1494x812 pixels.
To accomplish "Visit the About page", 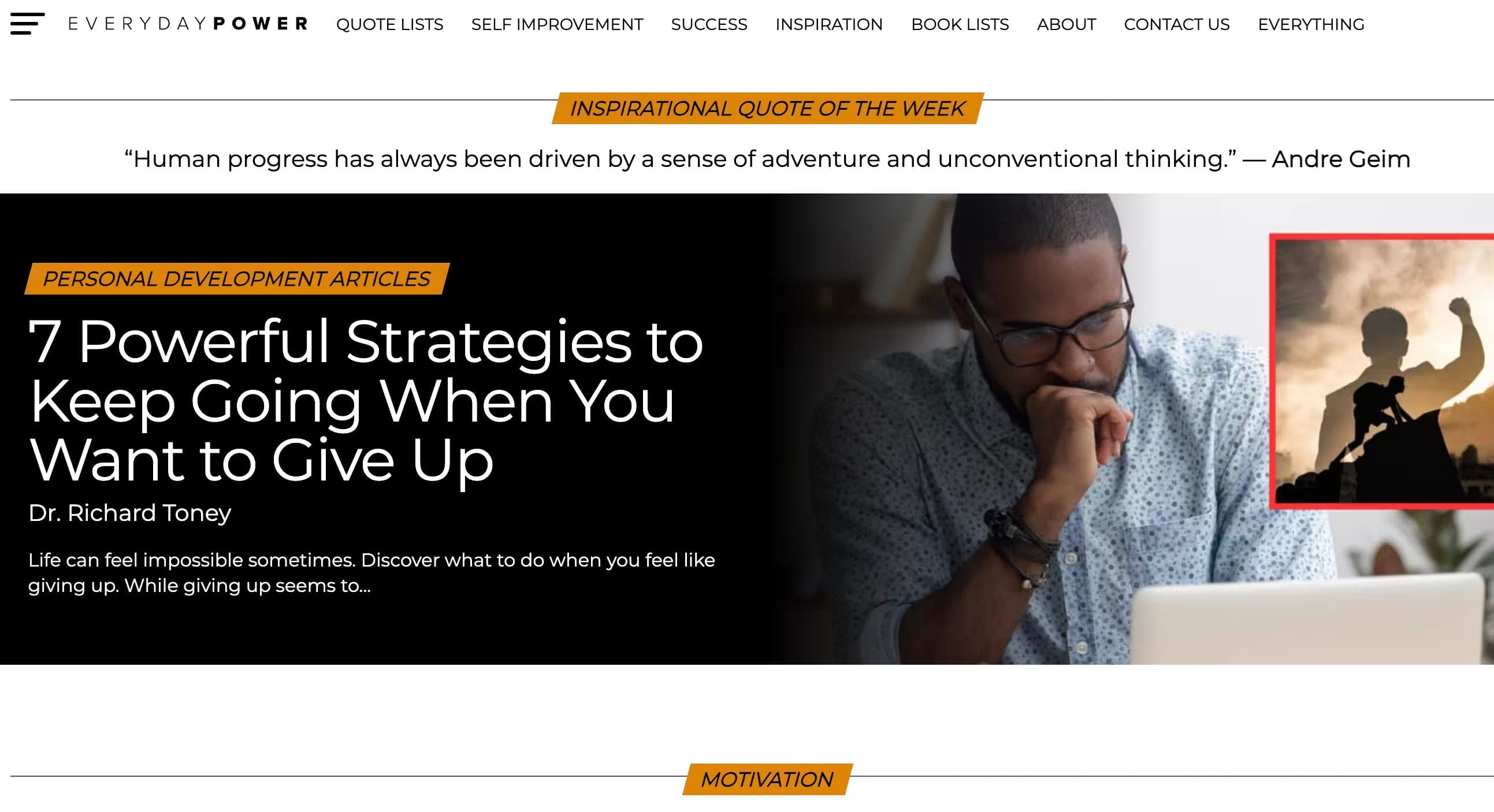I will point(1066,24).
